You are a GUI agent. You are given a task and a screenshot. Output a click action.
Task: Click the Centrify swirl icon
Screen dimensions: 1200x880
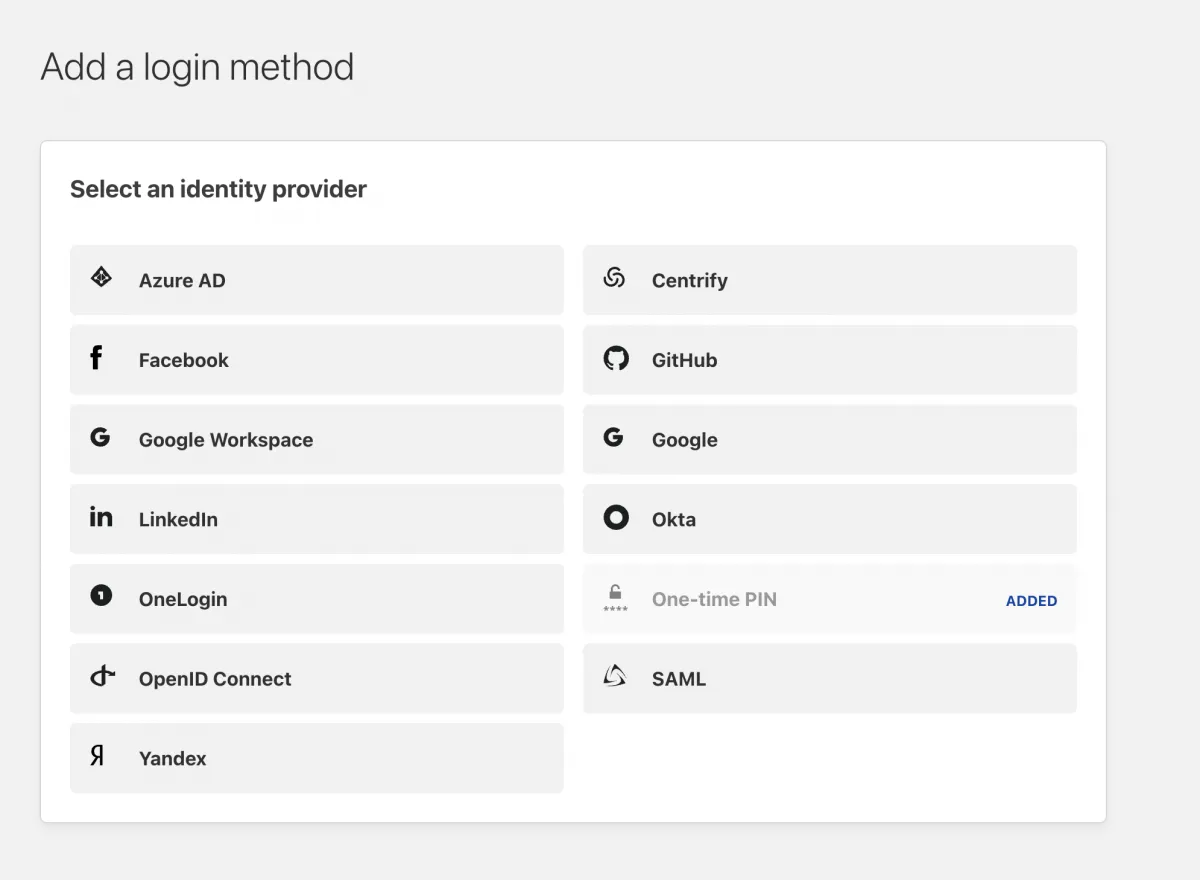click(614, 278)
